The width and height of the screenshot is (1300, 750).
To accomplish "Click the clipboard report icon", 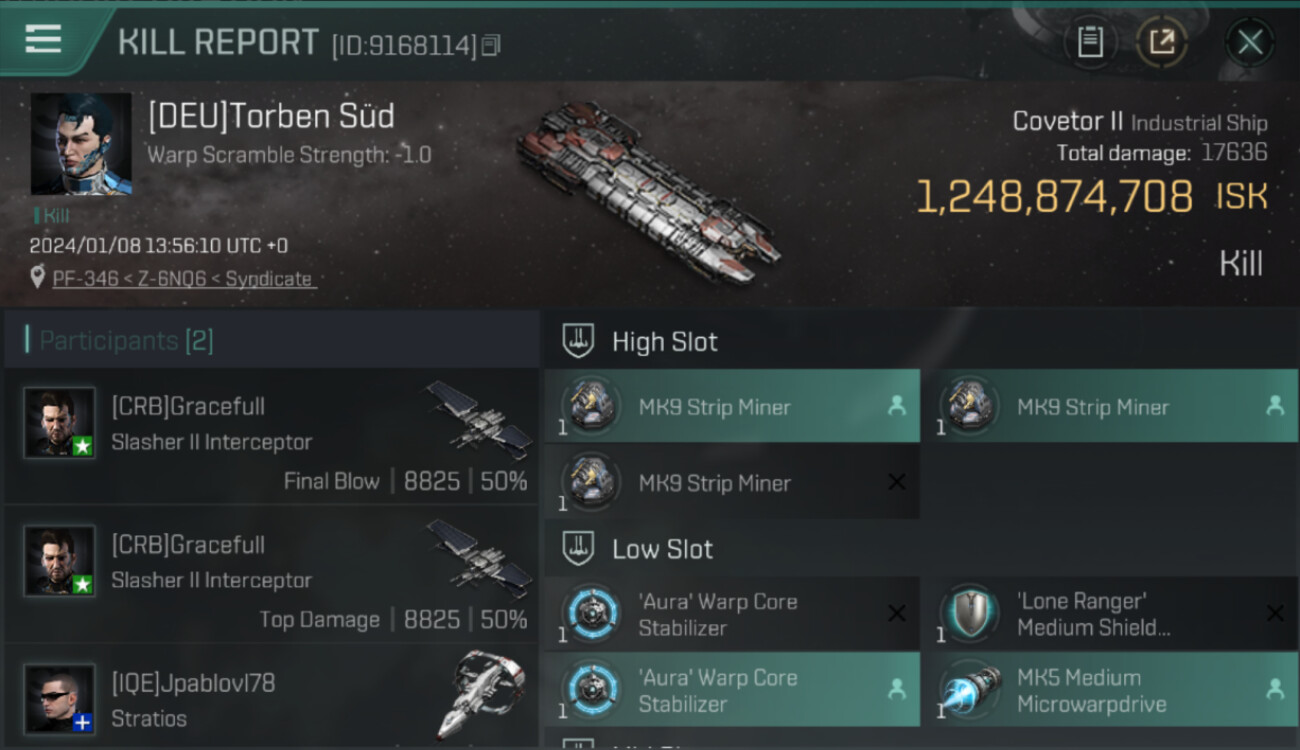I will coord(1090,42).
